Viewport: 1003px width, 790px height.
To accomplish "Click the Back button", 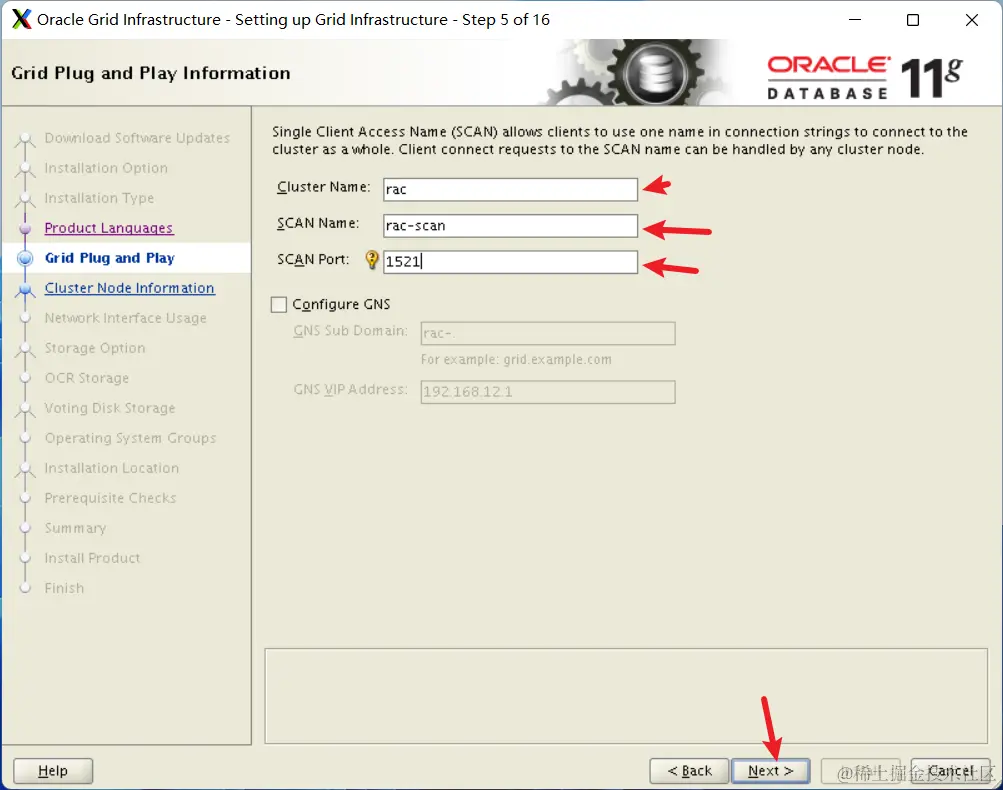I will (689, 771).
